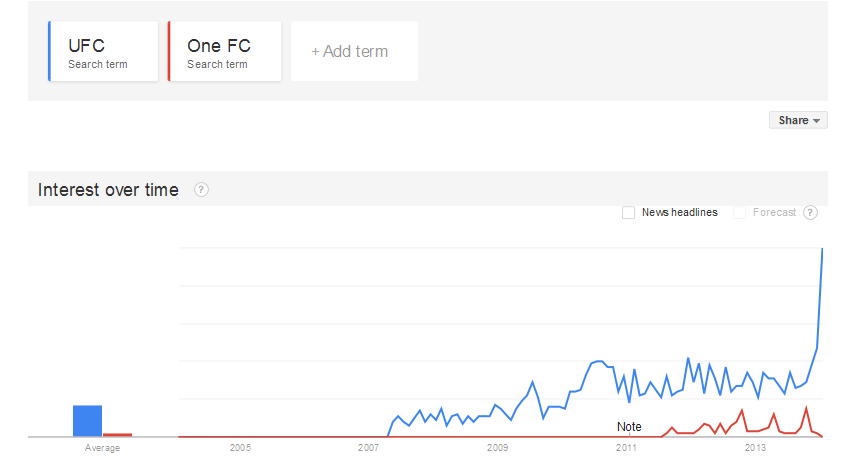
Task: Open help icon beside Interest over time
Action: 201,190
